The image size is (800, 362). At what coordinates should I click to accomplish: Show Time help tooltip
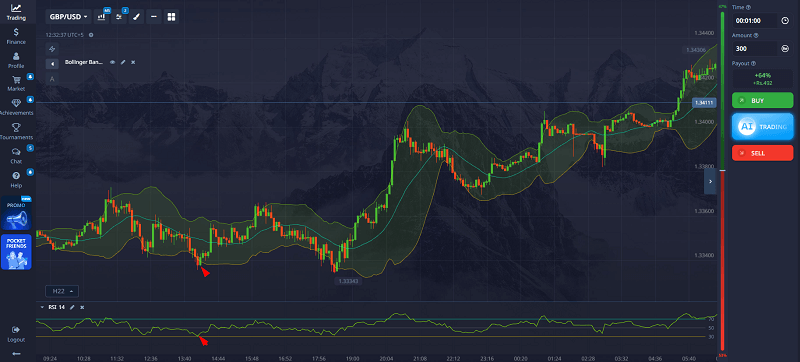[749, 7]
